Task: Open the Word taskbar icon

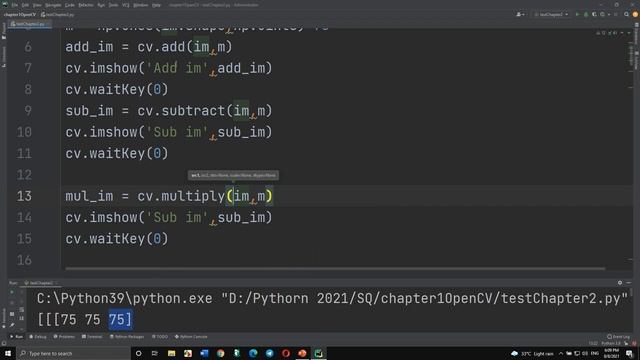Action: click(x=204, y=353)
